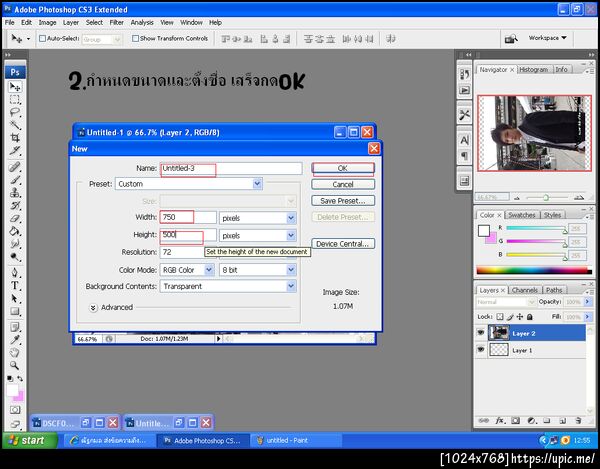Select the Move tool in the toolbox
The width and height of the screenshot is (600, 469).
(x=15, y=87)
